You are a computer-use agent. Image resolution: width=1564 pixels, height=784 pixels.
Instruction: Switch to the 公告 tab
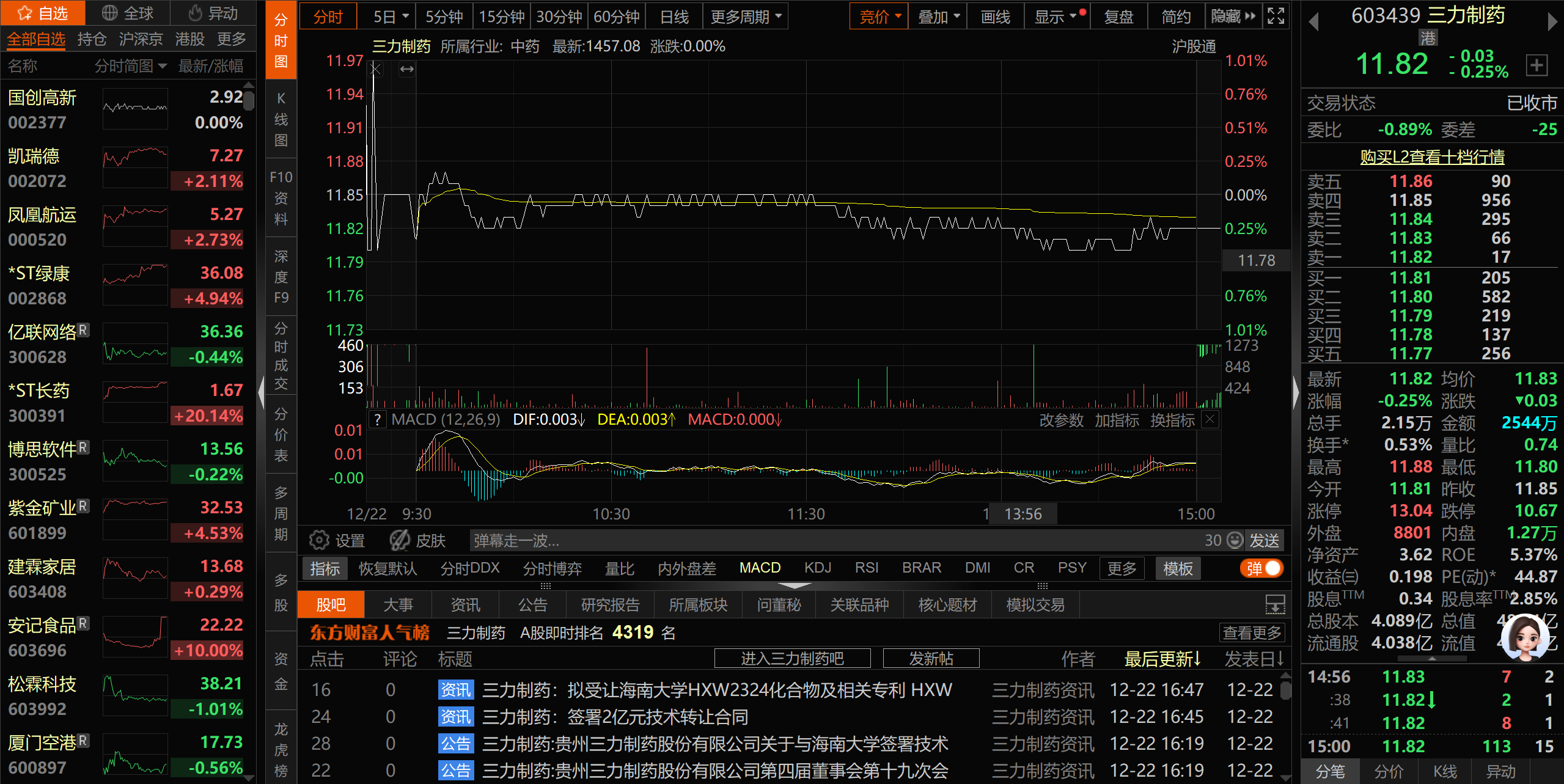click(532, 605)
